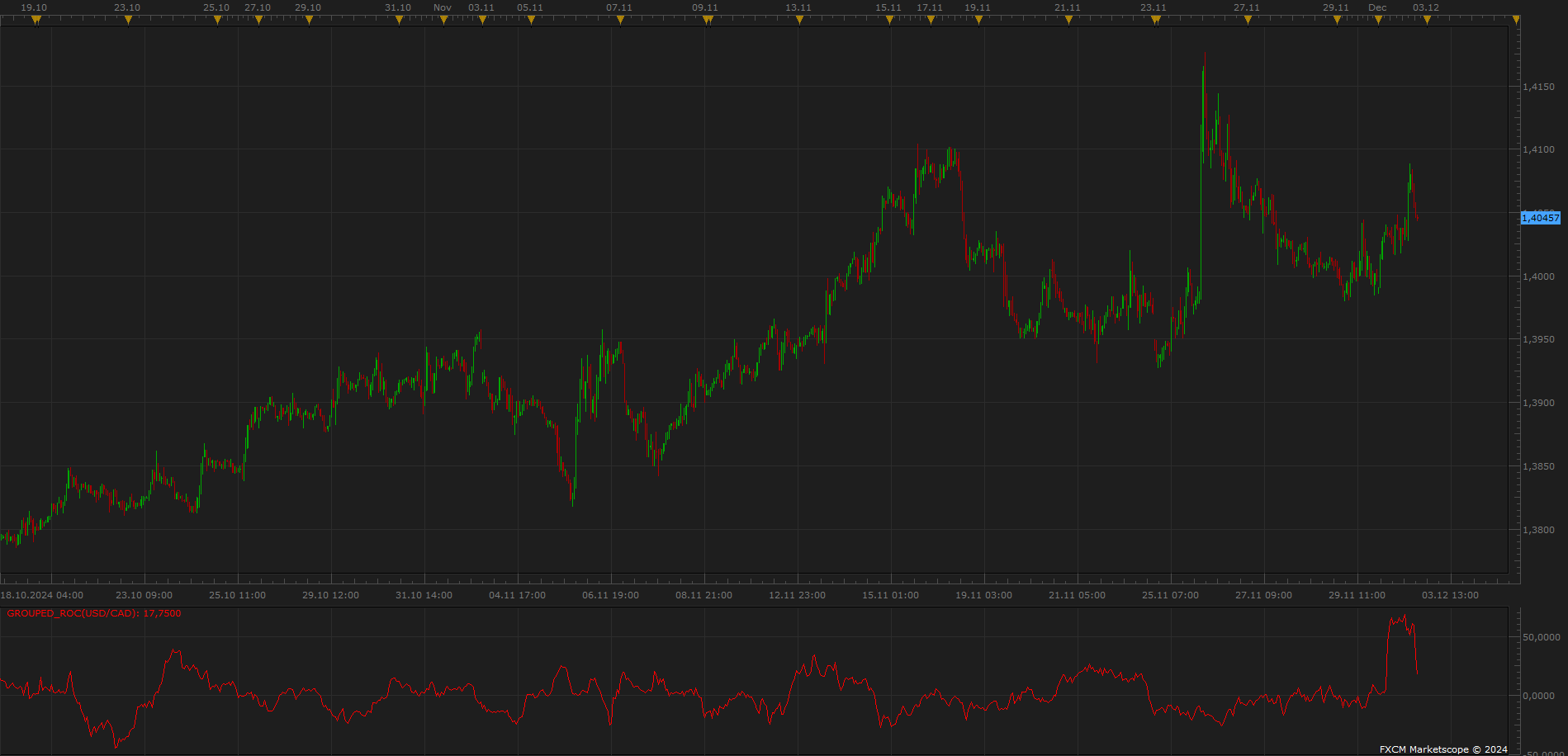Click the 50,0000 indicator axis label
1568x756 pixels.
1542,637
